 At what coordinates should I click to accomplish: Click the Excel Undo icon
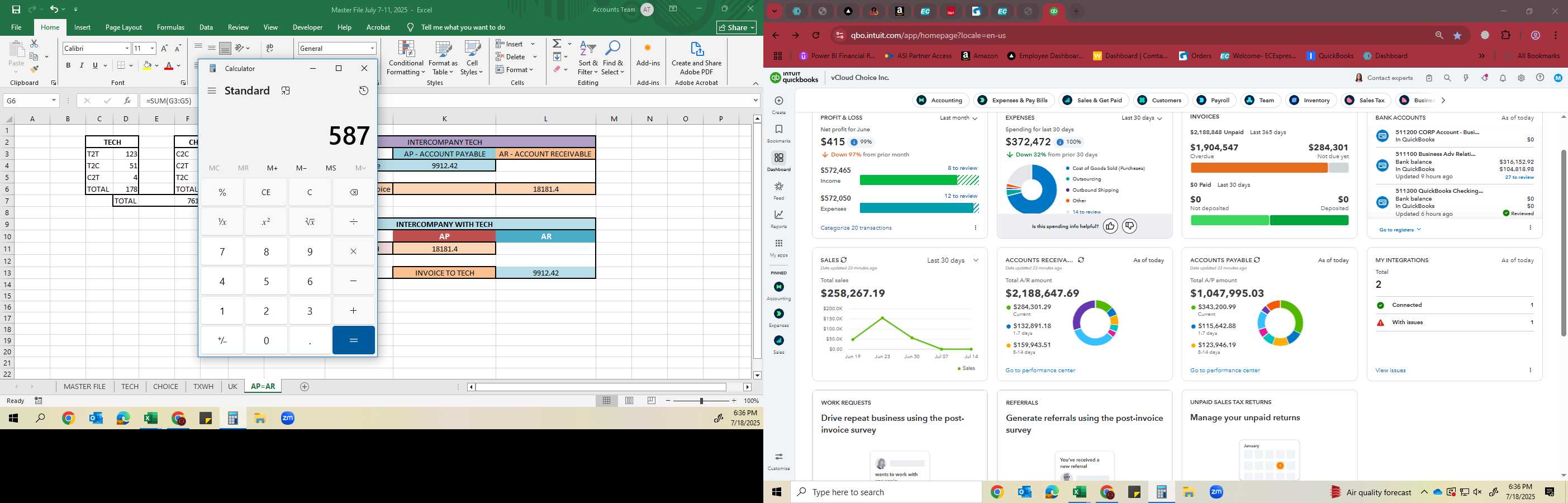[x=54, y=9]
